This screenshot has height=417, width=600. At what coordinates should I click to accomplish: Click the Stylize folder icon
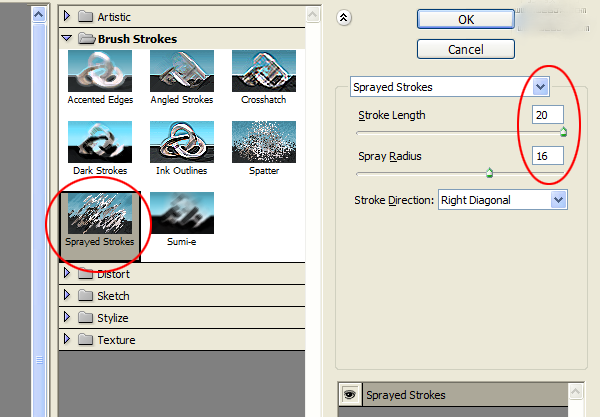point(85,317)
